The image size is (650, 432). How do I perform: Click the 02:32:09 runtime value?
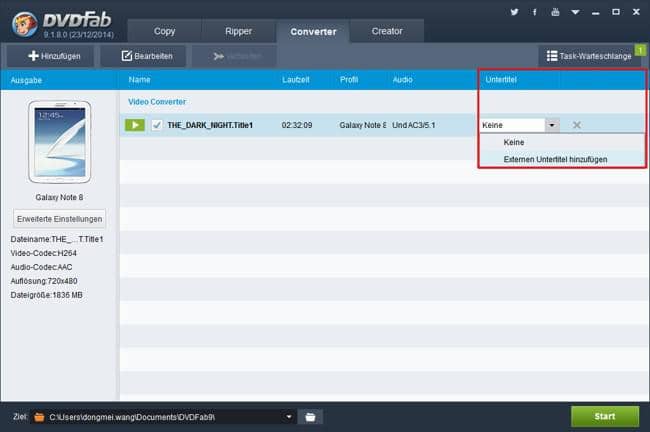point(297,125)
